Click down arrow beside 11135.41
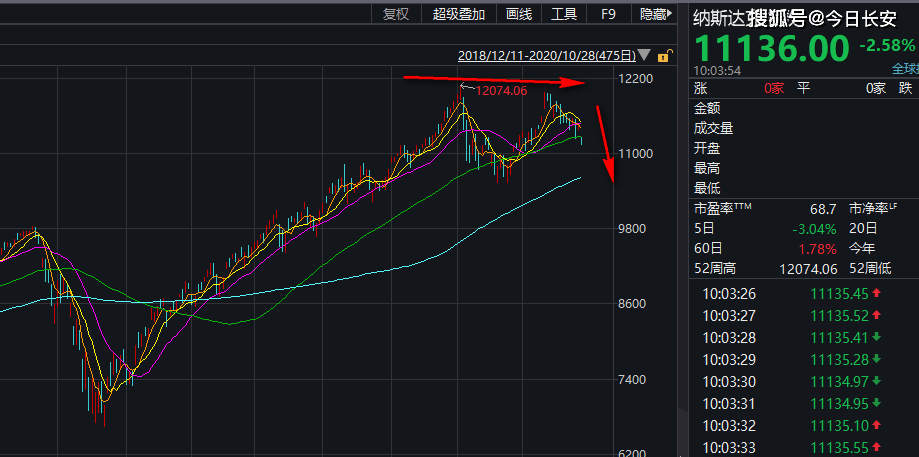The width and height of the screenshot is (919, 457). tap(877, 337)
